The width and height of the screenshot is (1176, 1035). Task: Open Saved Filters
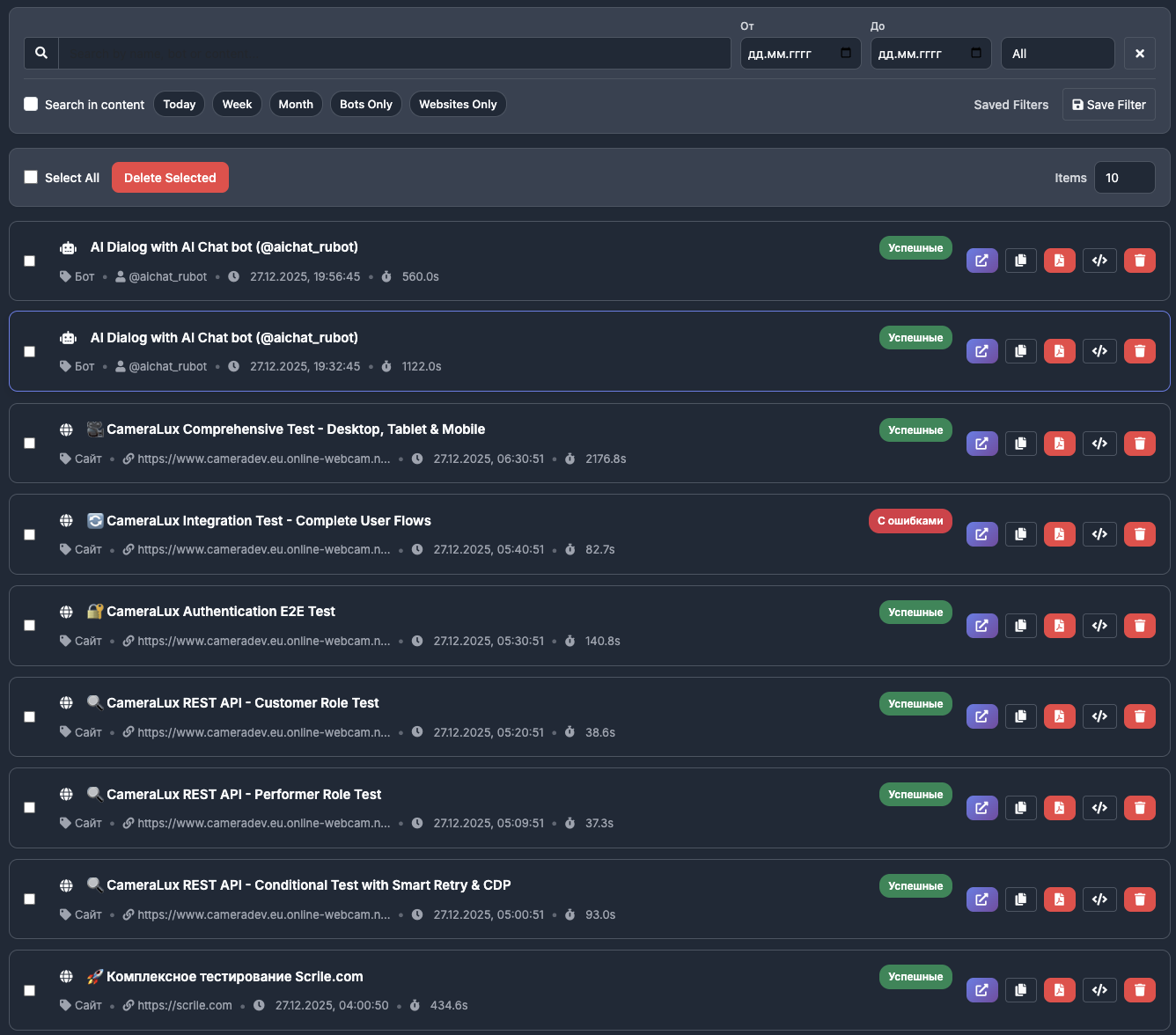click(x=1011, y=104)
